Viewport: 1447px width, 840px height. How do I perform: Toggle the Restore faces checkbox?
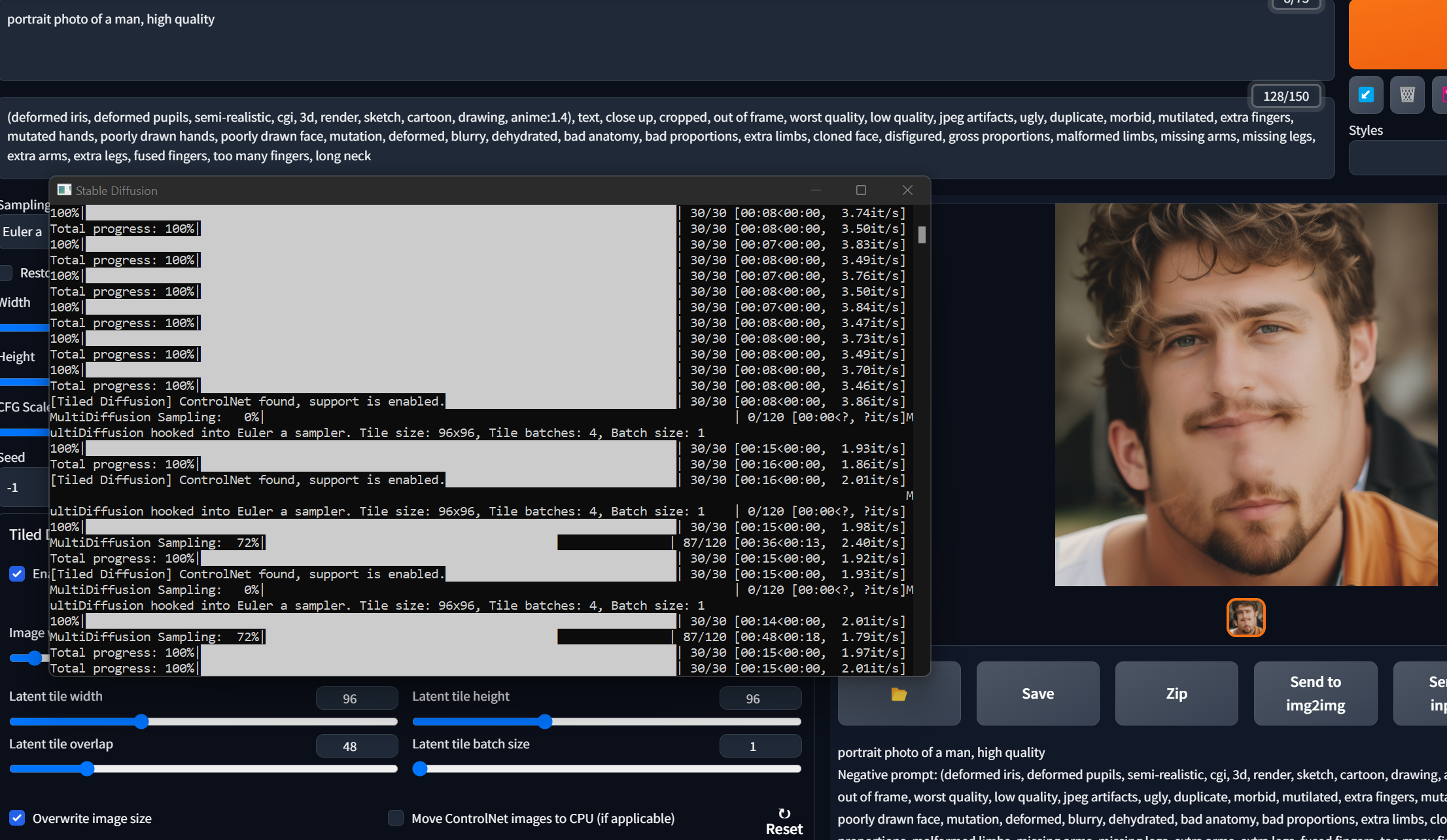[6, 273]
